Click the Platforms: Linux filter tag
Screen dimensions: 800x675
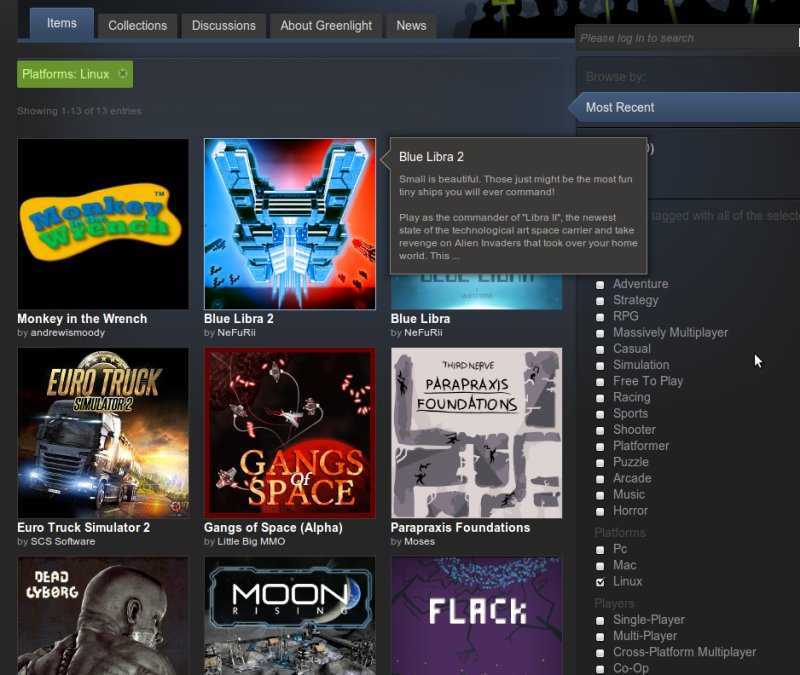(x=75, y=74)
